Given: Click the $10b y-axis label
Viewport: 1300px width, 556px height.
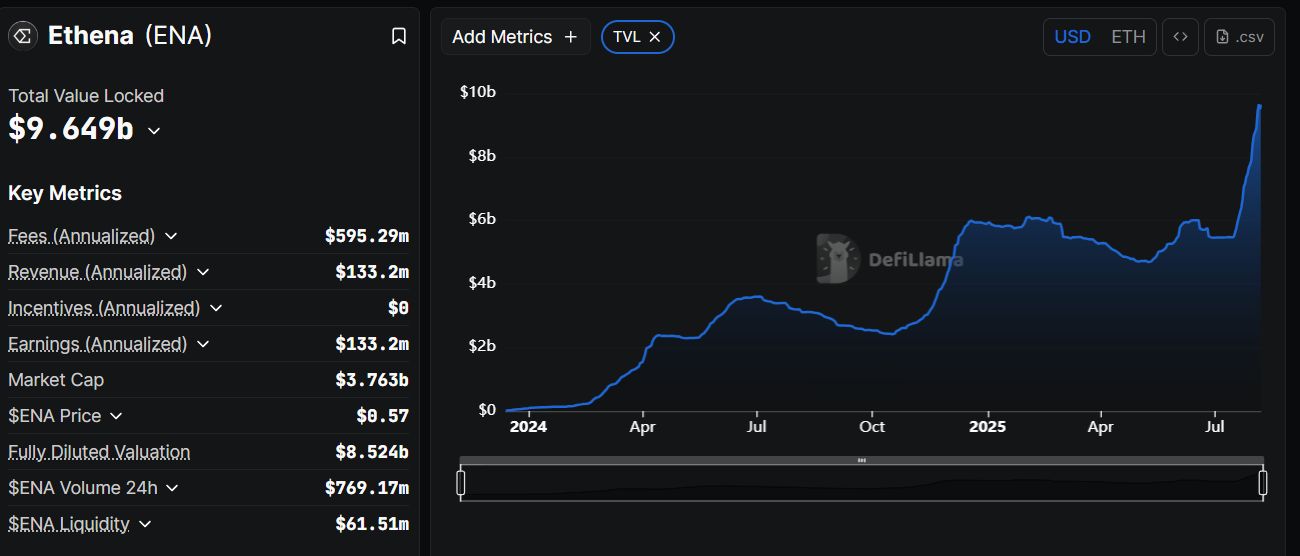Looking at the screenshot, I should click(478, 92).
